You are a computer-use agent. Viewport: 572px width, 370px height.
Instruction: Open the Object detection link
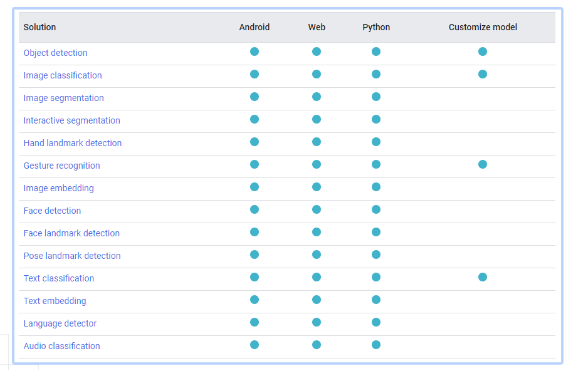coord(55,53)
